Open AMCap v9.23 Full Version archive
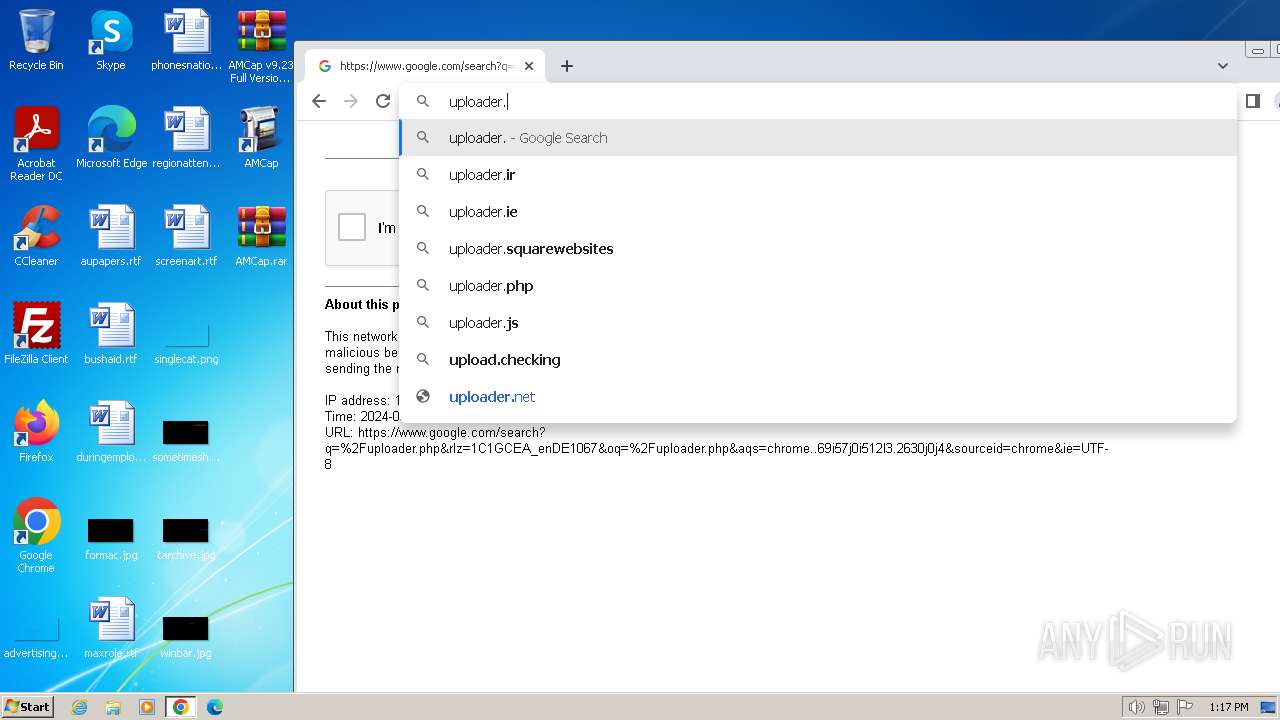Viewport: 1280px width, 720px height. tap(261, 46)
